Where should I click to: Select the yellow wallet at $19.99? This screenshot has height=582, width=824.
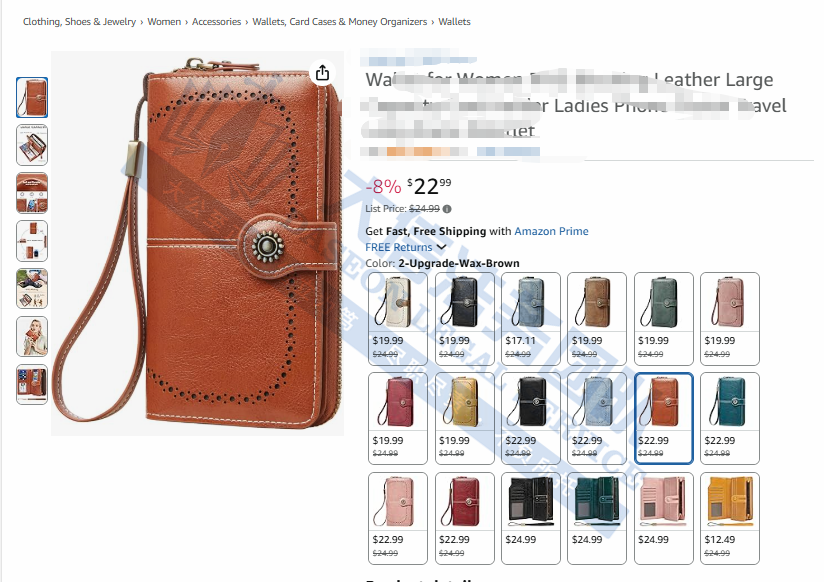465,418
